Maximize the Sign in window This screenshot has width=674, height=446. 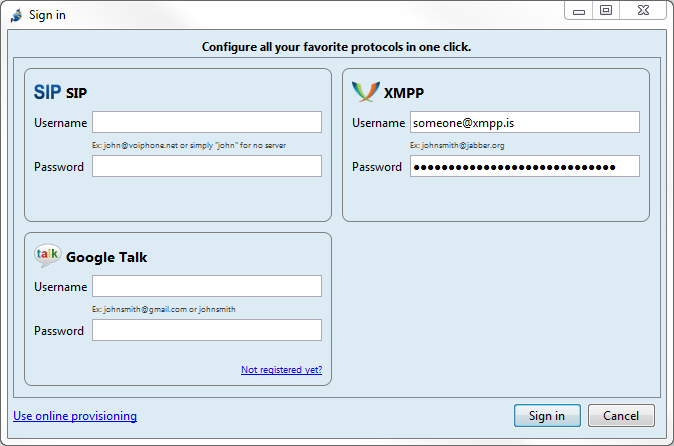pos(606,10)
